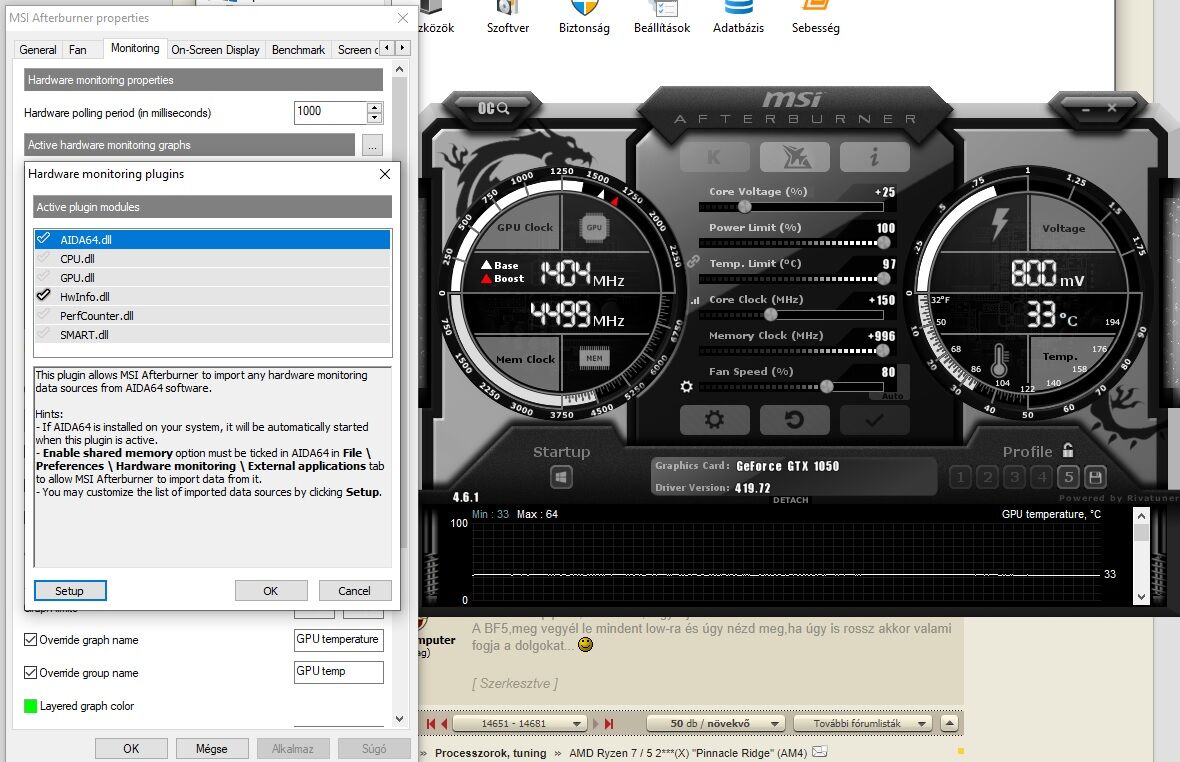Click the Processzorok, tuning breadcrumb link
1180x762 pixels.
(491, 753)
